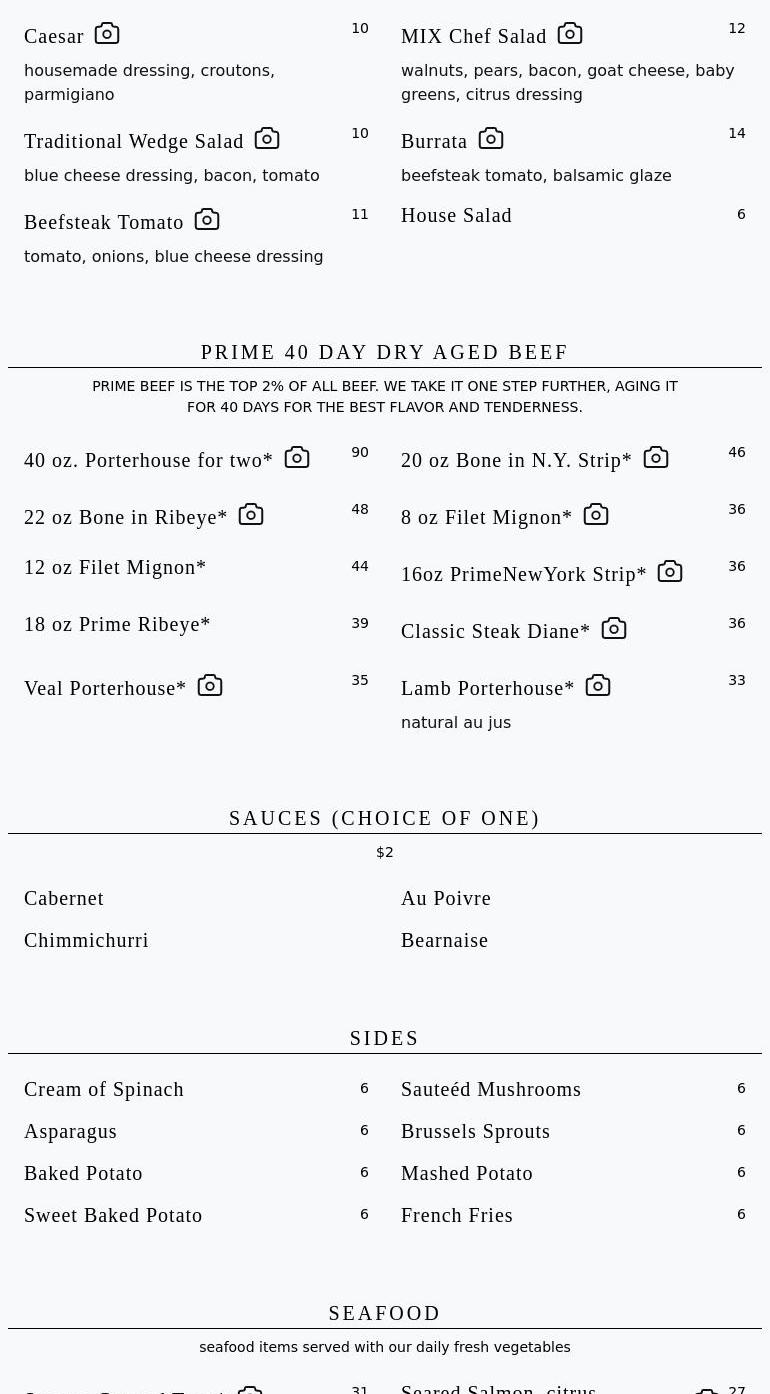The width and height of the screenshot is (770, 1394).
Task: View Classic Steak Diane photo icon
Action: (x=614, y=628)
